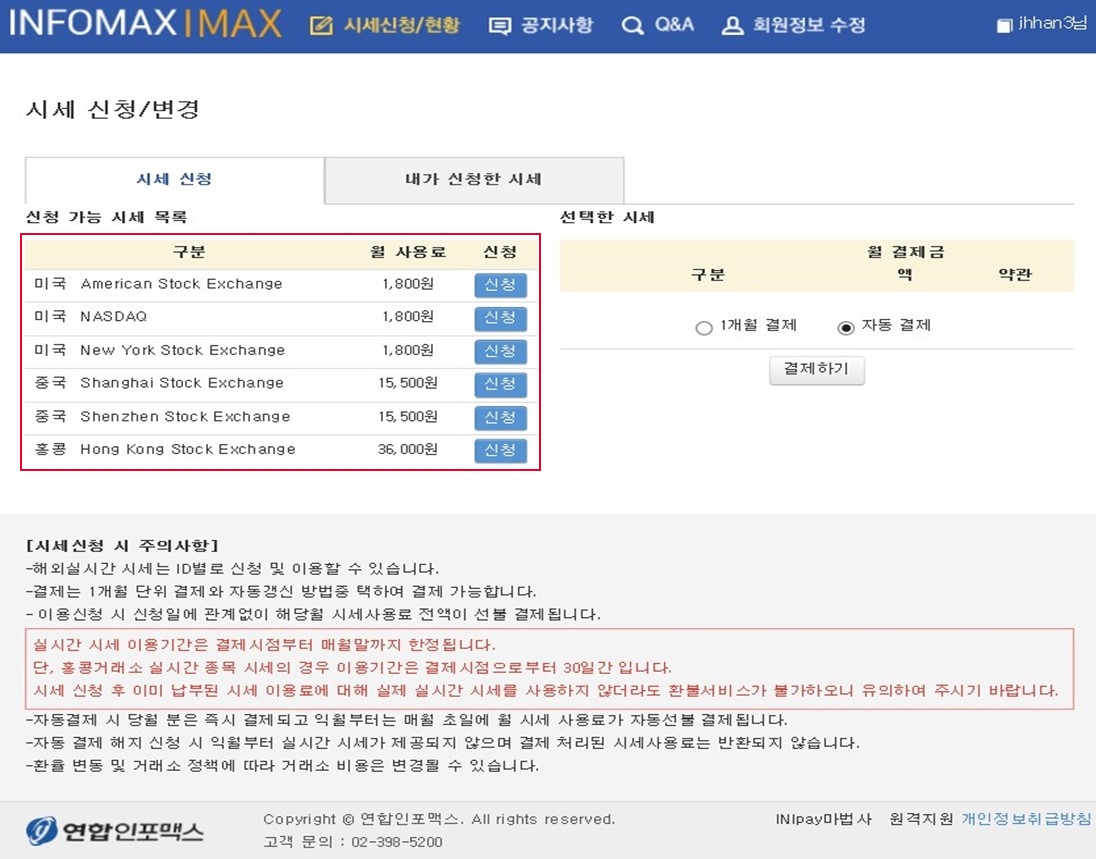Click the 15,500원 price in the Shanghai row

[x=408, y=383]
